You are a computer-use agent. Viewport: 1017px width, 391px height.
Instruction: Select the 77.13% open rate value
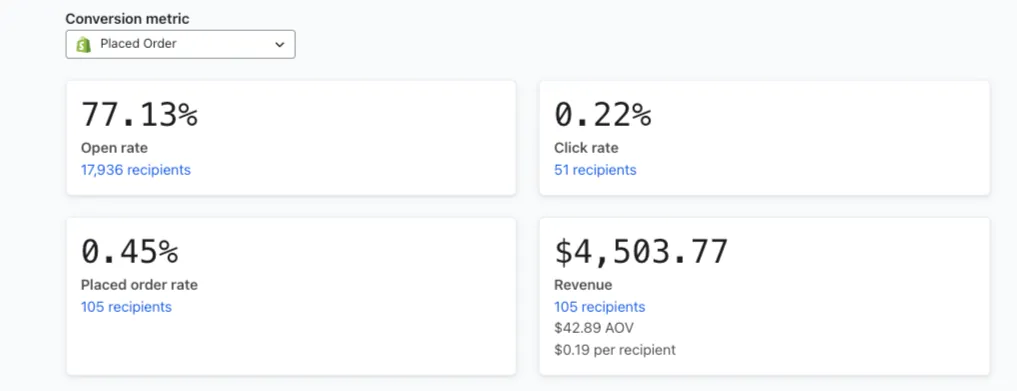coord(139,115)
